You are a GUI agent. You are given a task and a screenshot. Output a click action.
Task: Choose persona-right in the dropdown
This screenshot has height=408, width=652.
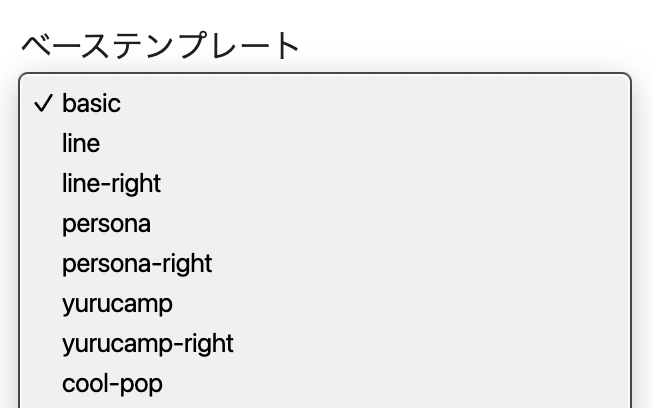coord(137,263)
